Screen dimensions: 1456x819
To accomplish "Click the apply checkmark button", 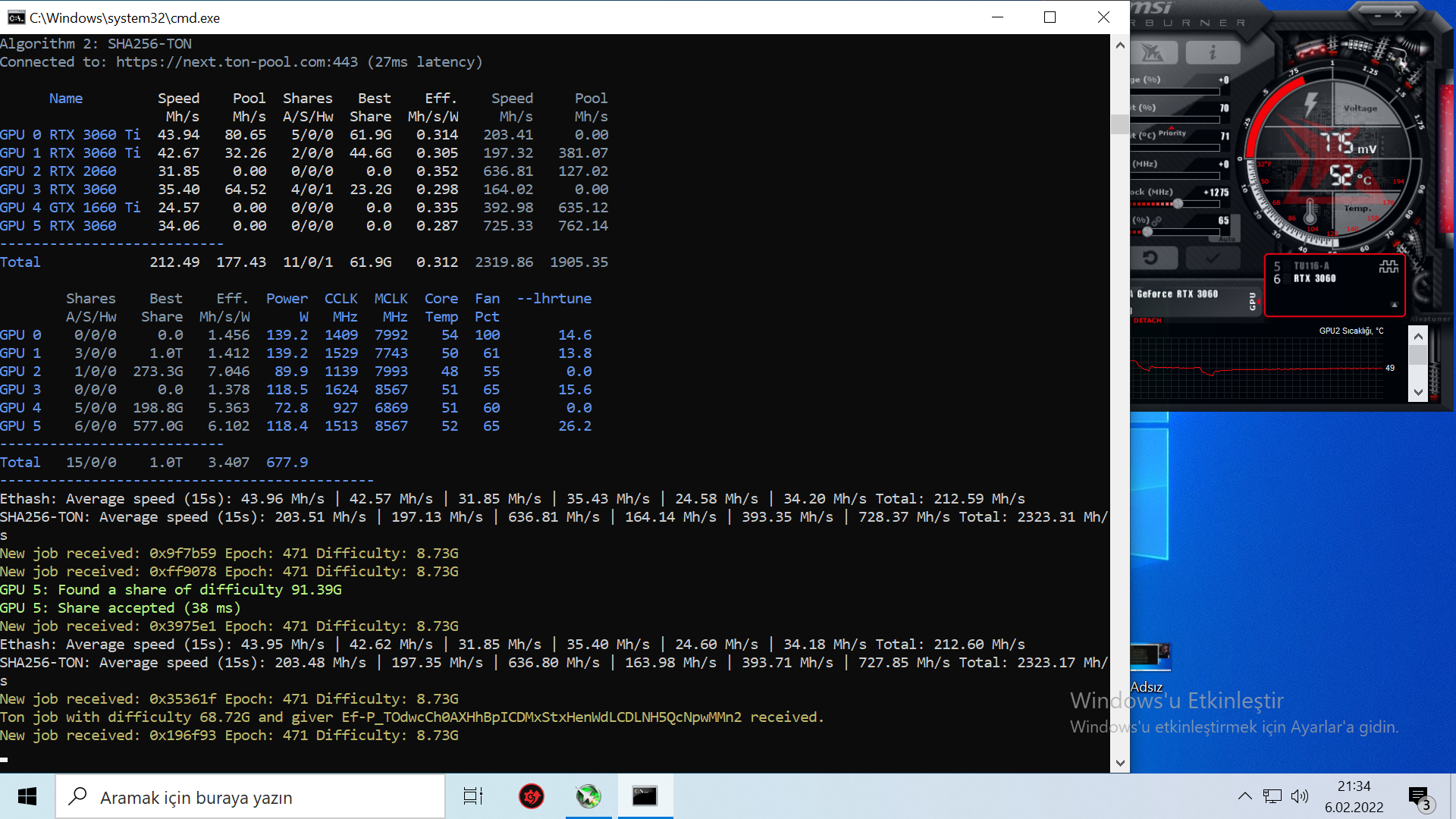I will click(x=1212, y=258).
